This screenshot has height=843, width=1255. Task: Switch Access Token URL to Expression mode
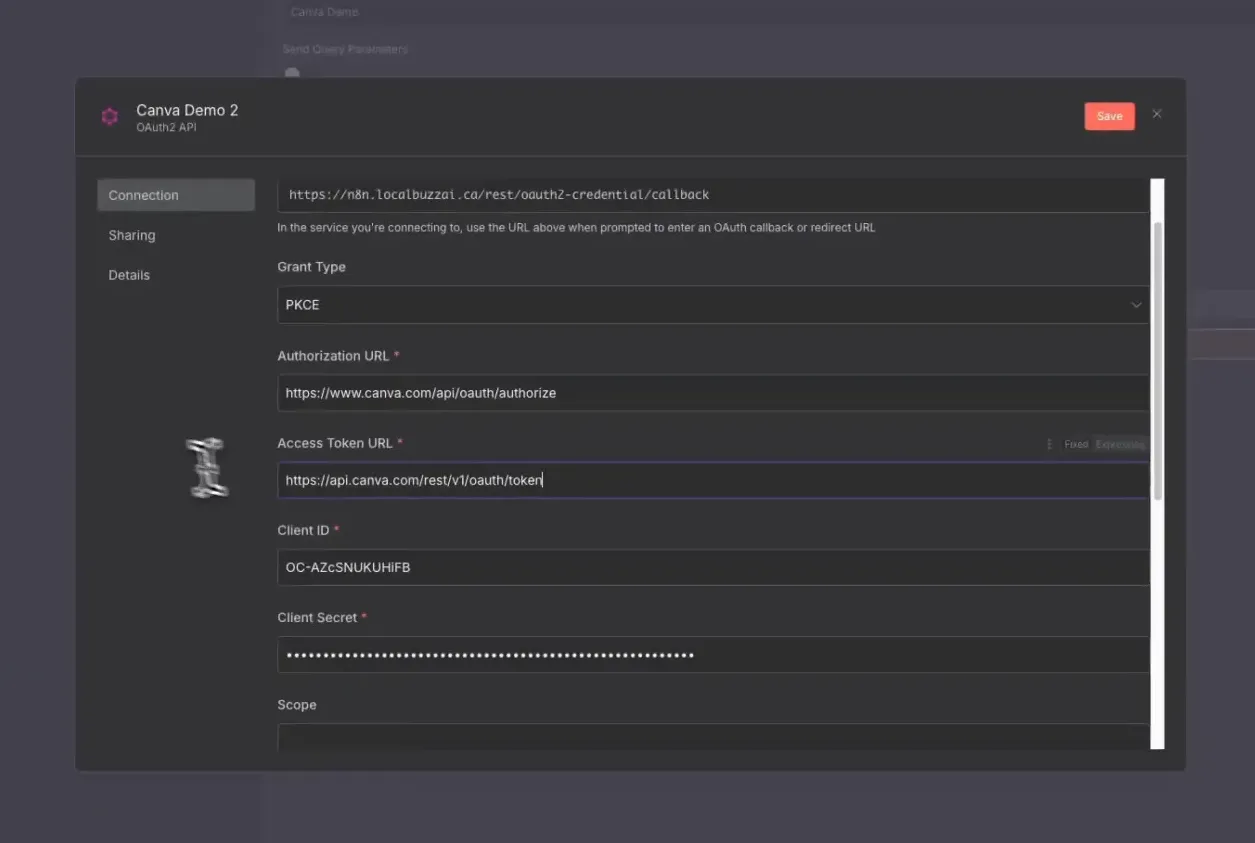pos(1120,444)
